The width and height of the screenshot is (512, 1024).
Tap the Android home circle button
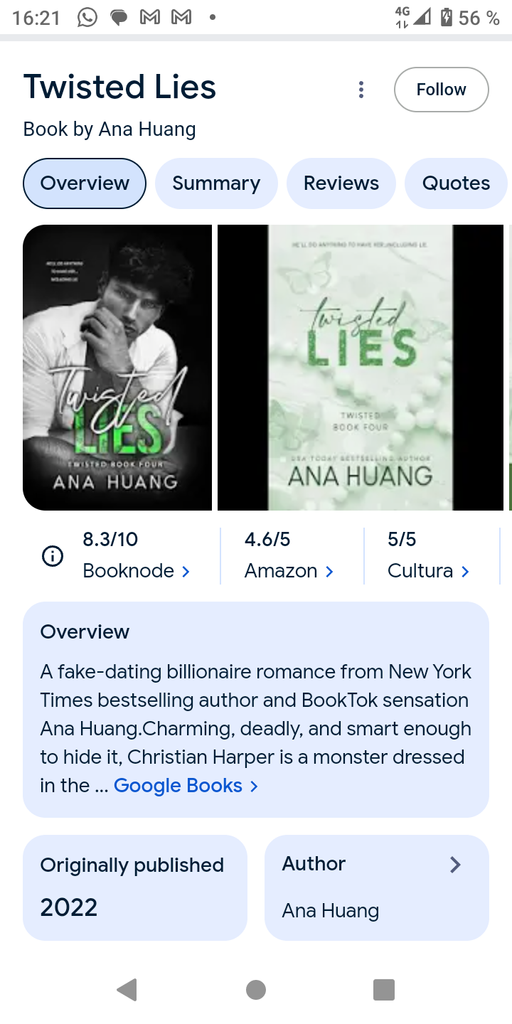(x=256, y=990)
